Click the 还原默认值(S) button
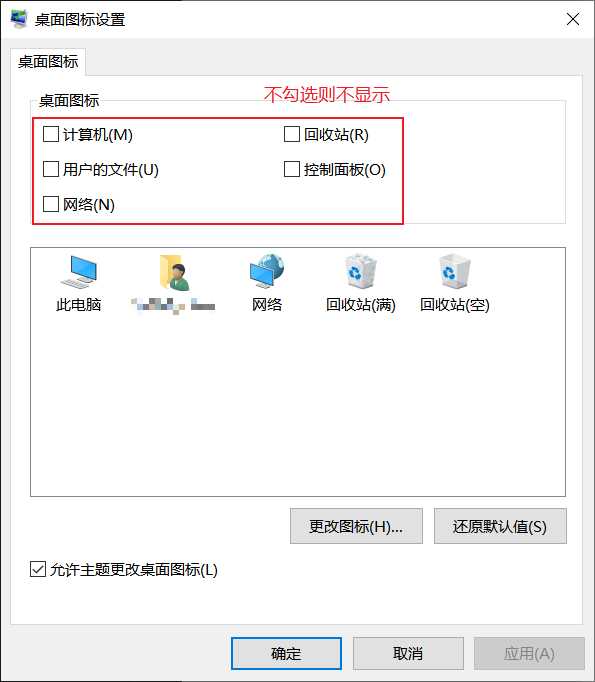 point(500,526)
